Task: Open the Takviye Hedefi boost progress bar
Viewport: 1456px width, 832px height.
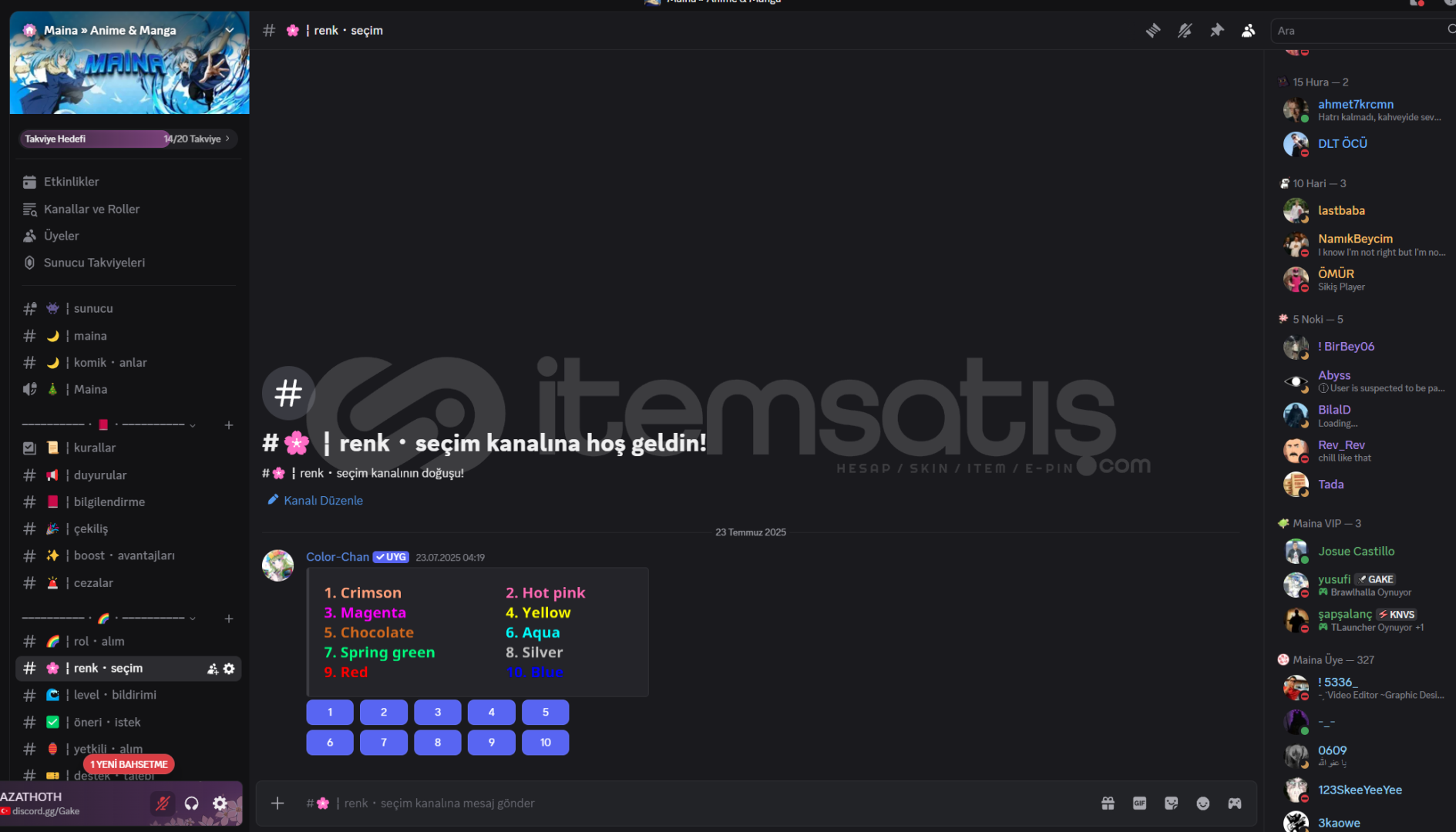Action: coord(129,139)
